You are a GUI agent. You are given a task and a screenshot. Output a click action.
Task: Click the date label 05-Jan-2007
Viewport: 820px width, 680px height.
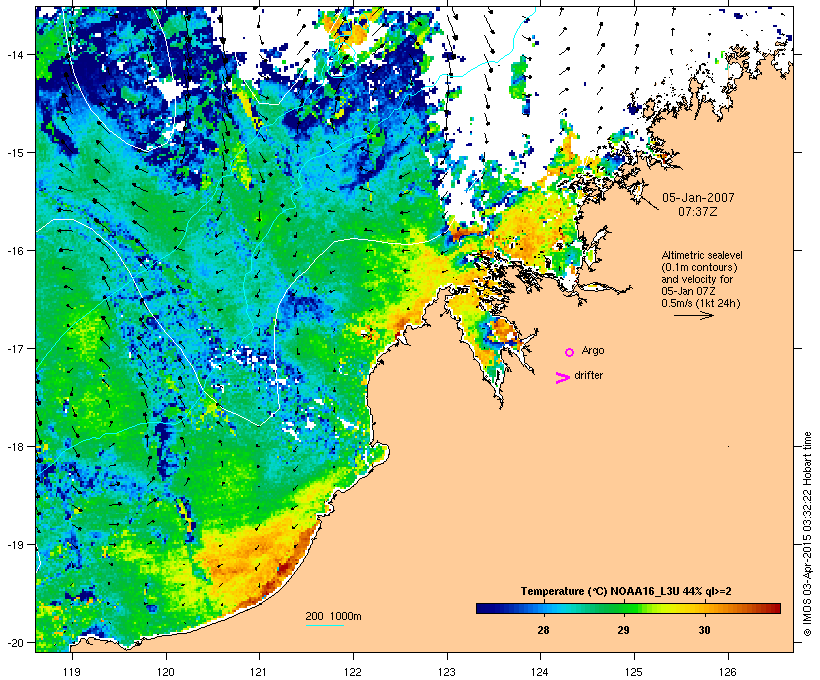698,198
